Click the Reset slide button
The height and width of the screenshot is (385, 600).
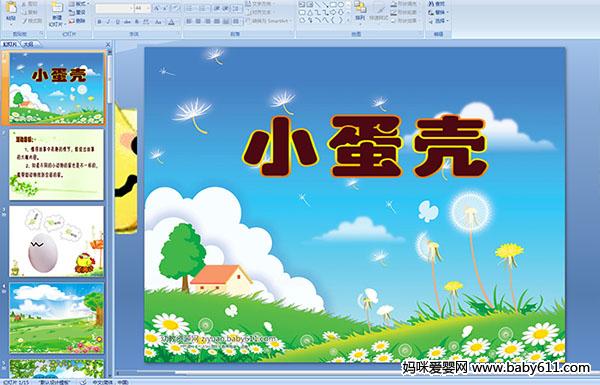coord(78,13)
